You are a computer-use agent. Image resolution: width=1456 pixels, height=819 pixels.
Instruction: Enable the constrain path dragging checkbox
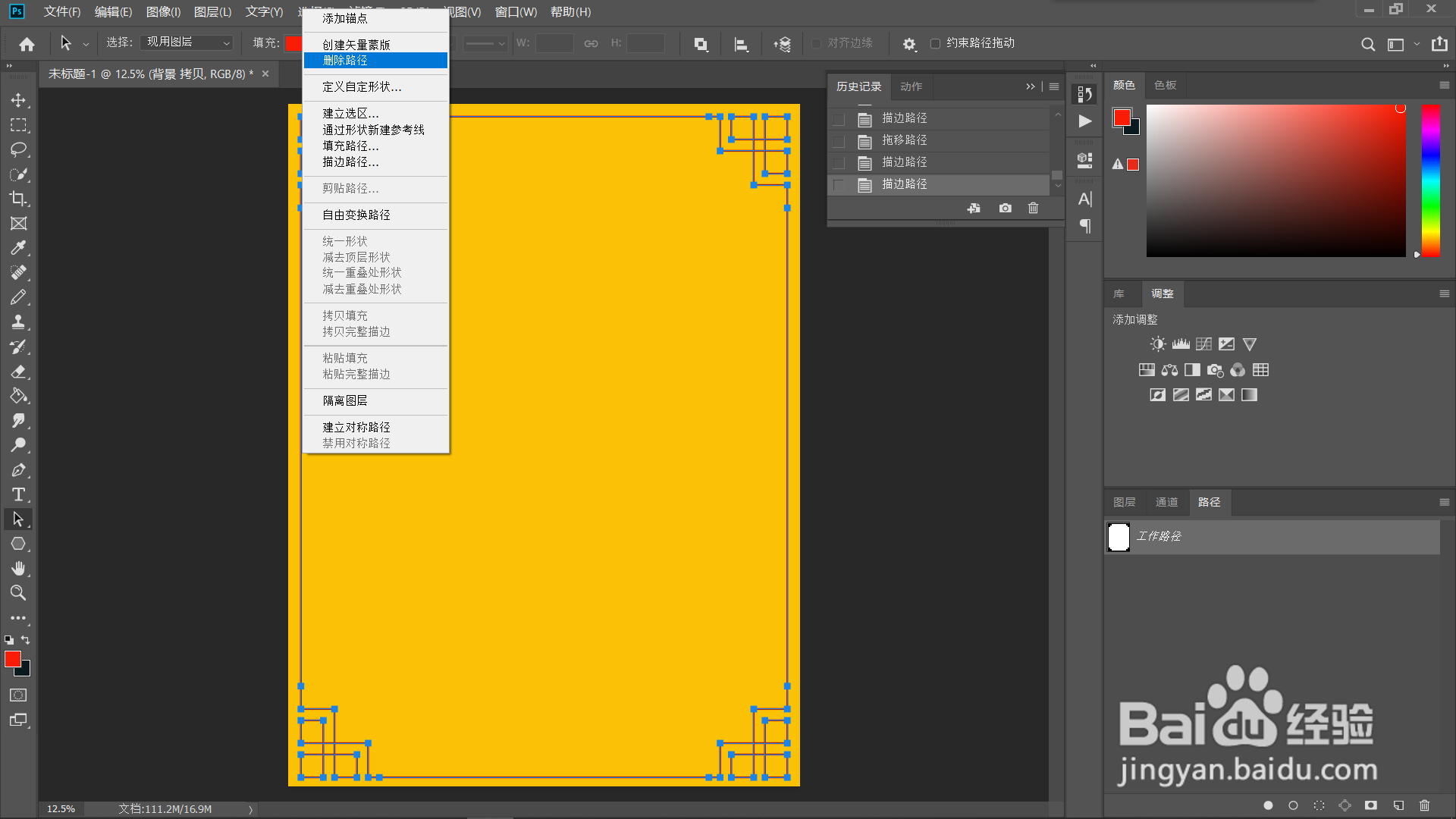tap(935, 43)
